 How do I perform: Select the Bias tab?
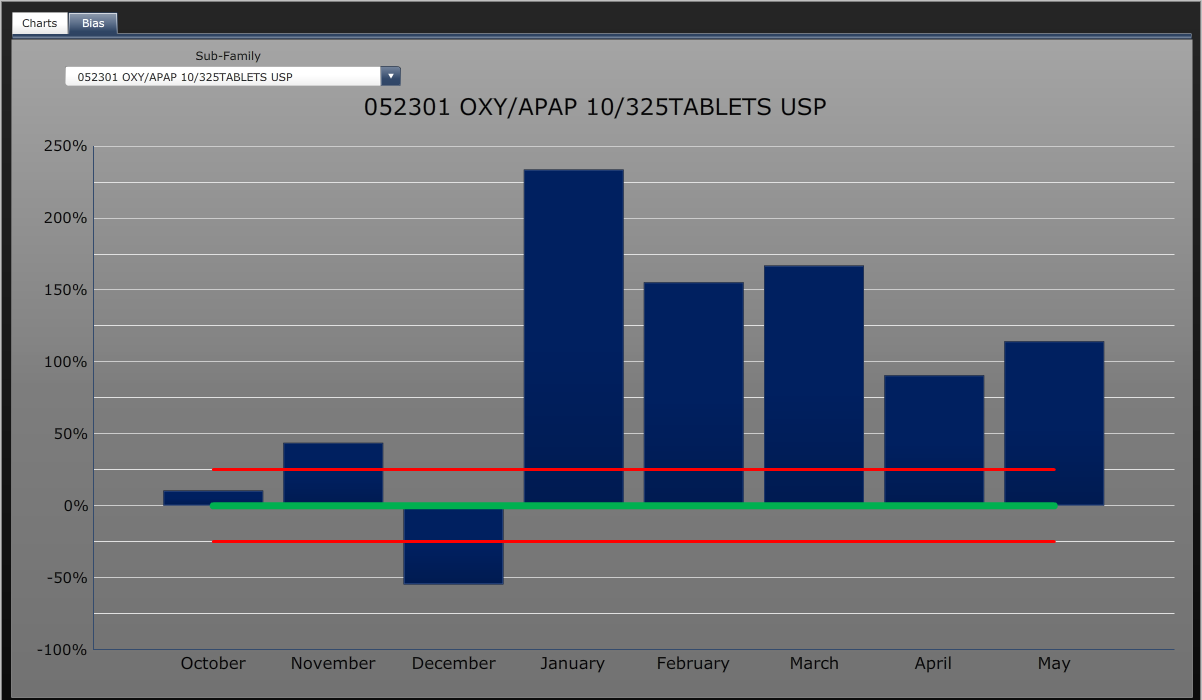[93, 22]
